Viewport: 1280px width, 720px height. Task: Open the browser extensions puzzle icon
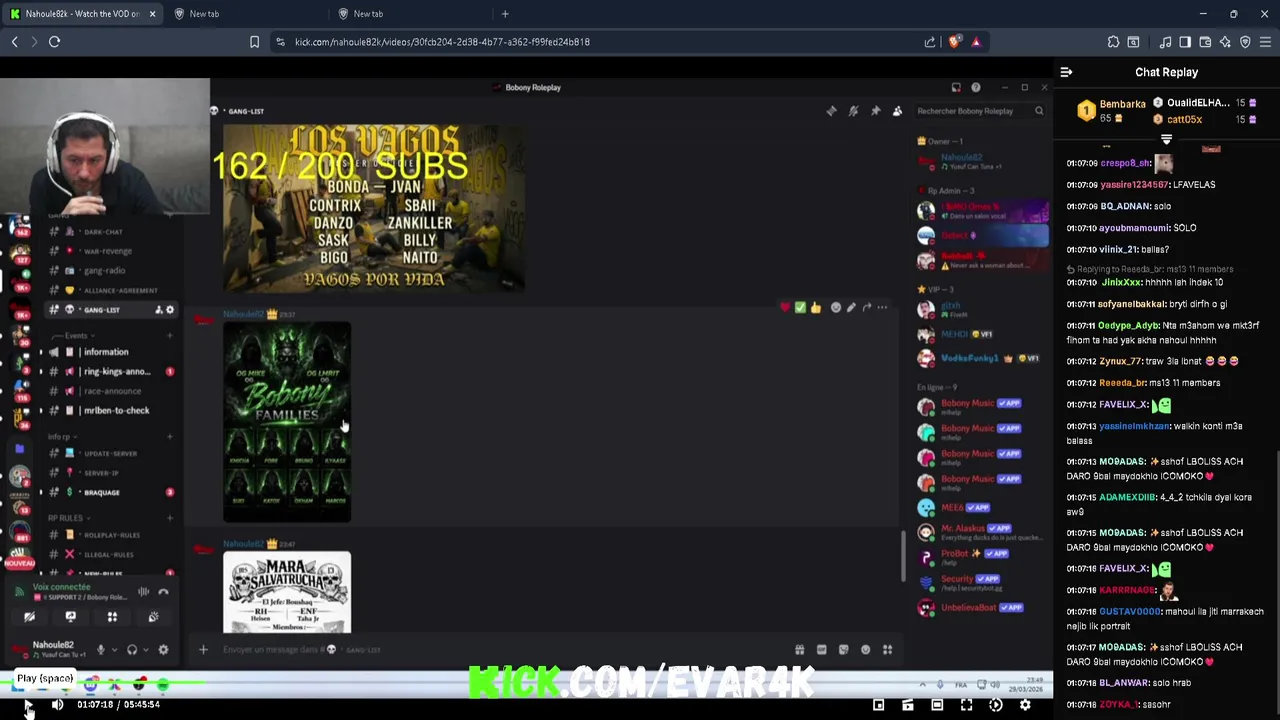coord(1113,42)
